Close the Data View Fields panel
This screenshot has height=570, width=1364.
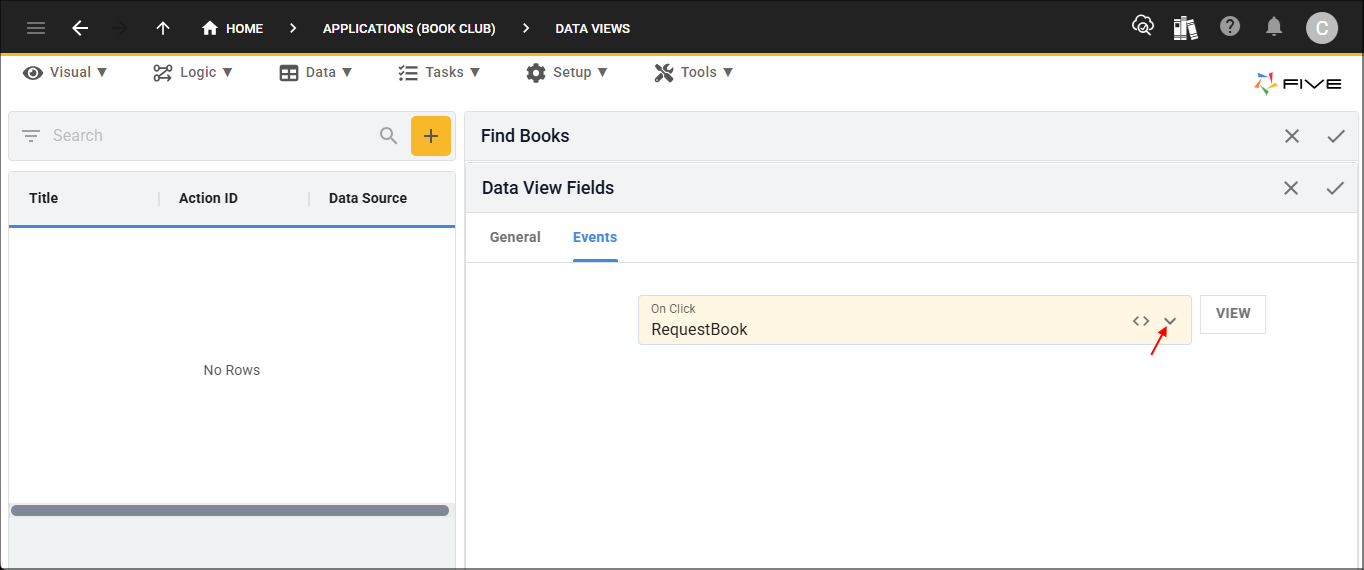click(x=1291, y=188)
